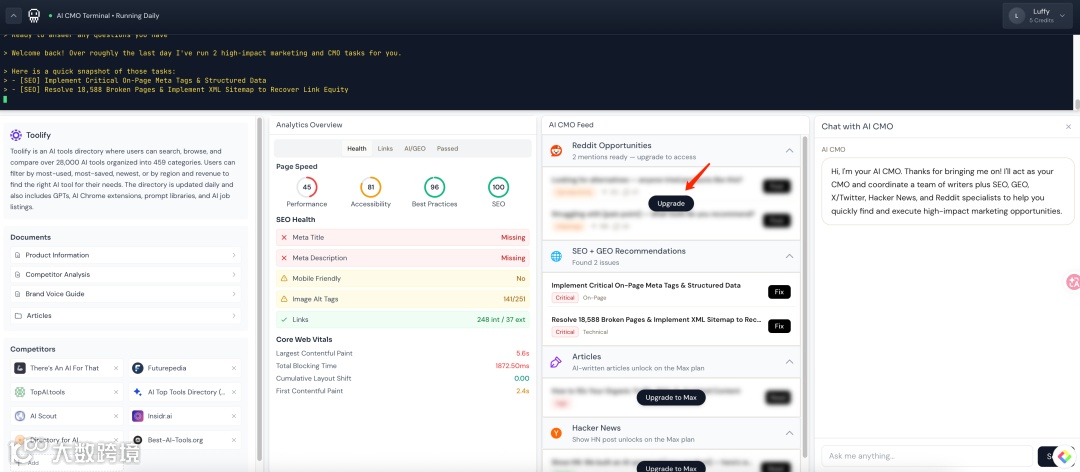Click the SEO + GEO globe icon
Viewport: 1080px width, 472px height.
click(557, 256)
